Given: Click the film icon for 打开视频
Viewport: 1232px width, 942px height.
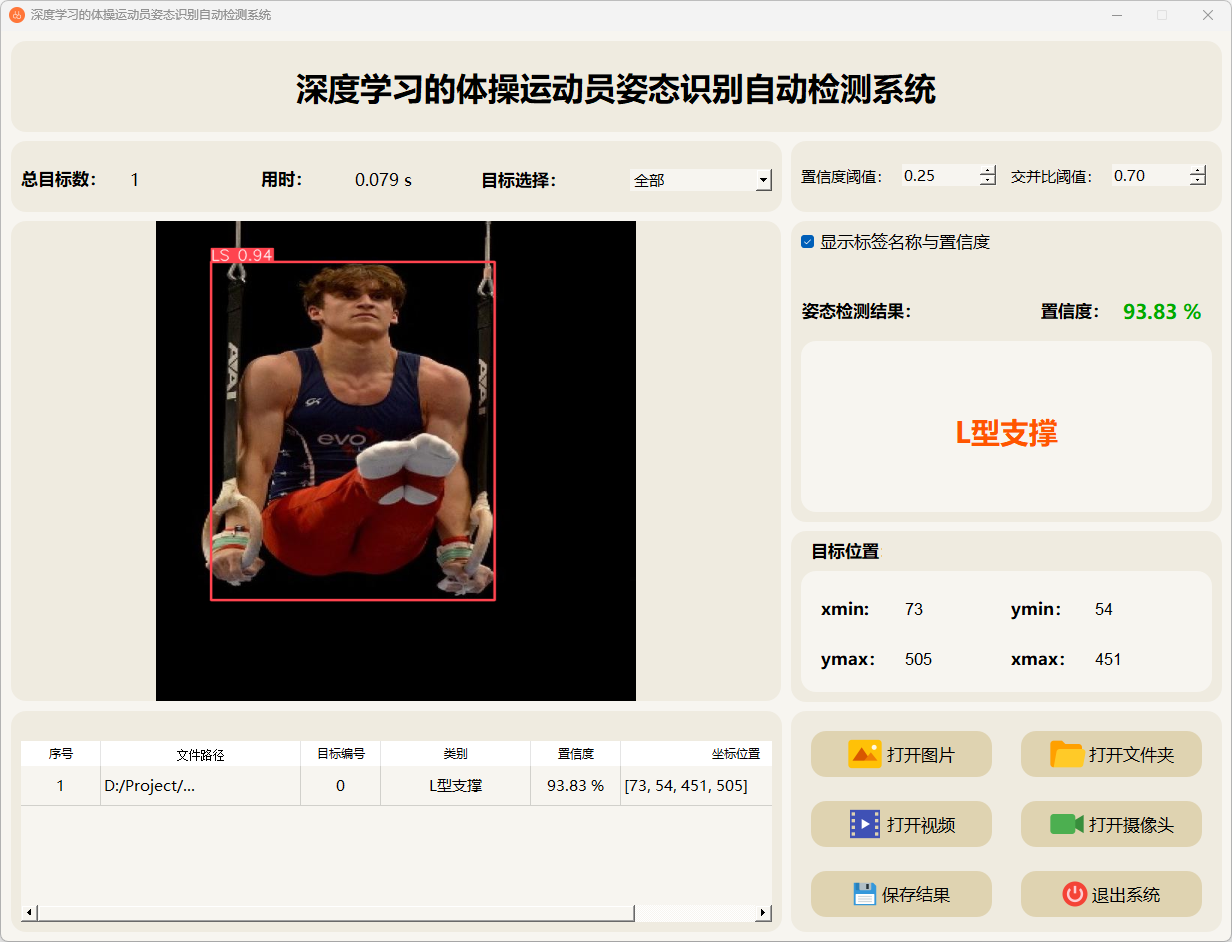Looking at the screenshot, I should click(x=864, y=824).
